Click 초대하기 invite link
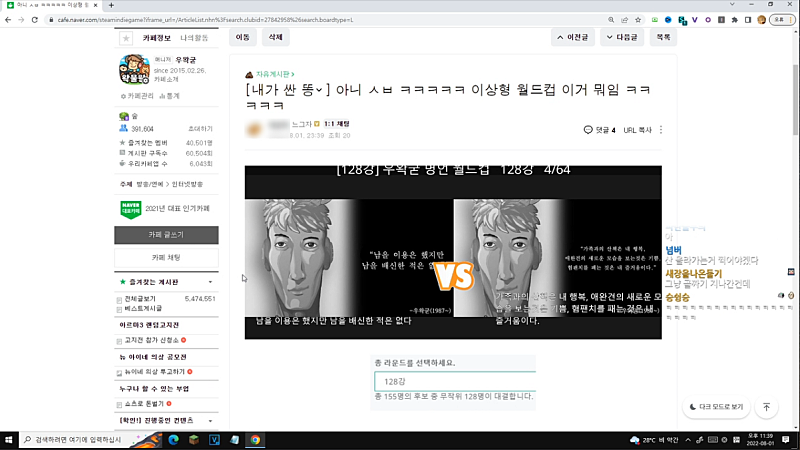 (x=201, y=129)
